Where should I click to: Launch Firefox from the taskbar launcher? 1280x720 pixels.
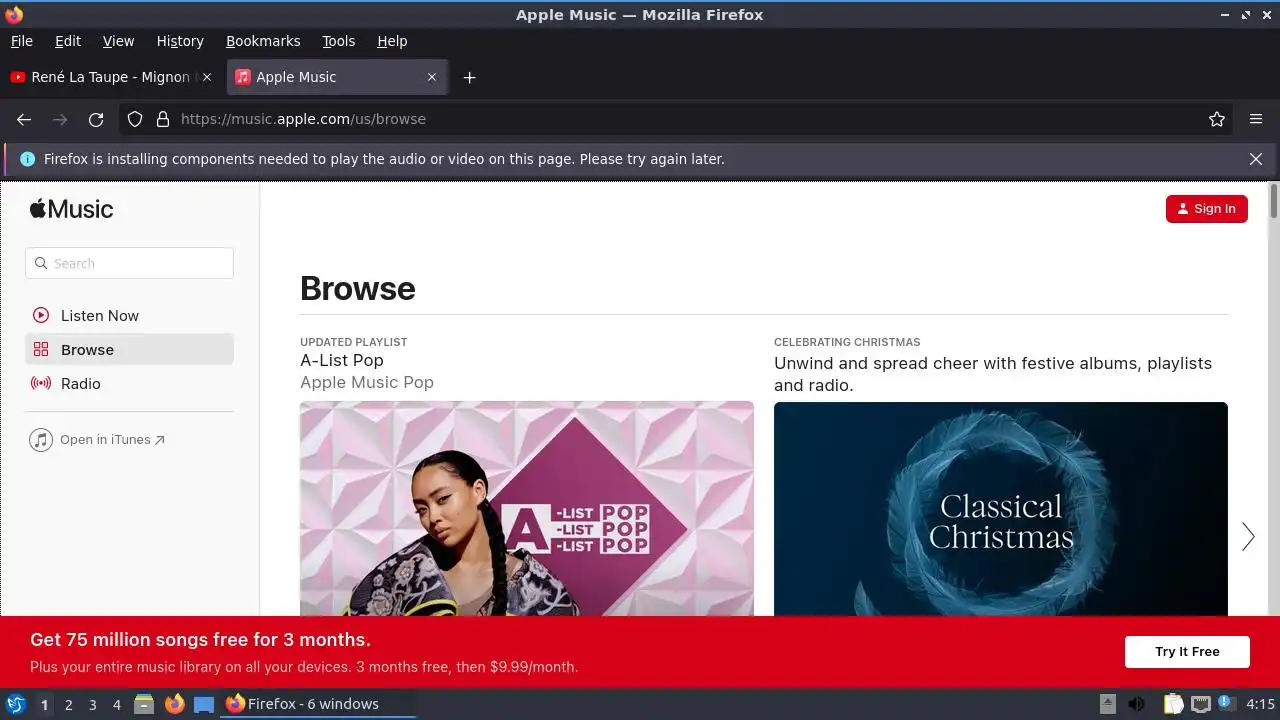pyautogui.click(x=174, y=704)
